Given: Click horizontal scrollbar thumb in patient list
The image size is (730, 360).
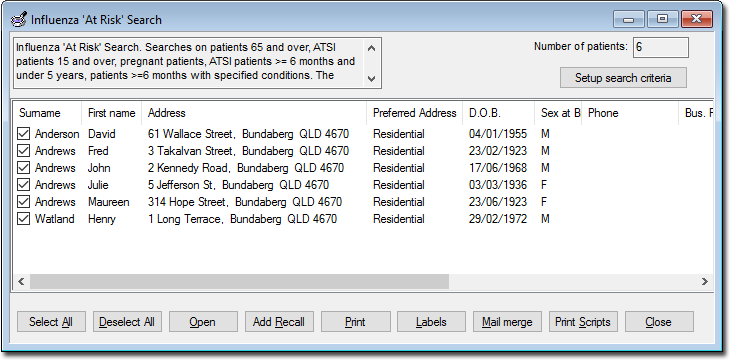Looking at the screenshot, I should click(x=239, y=281).
